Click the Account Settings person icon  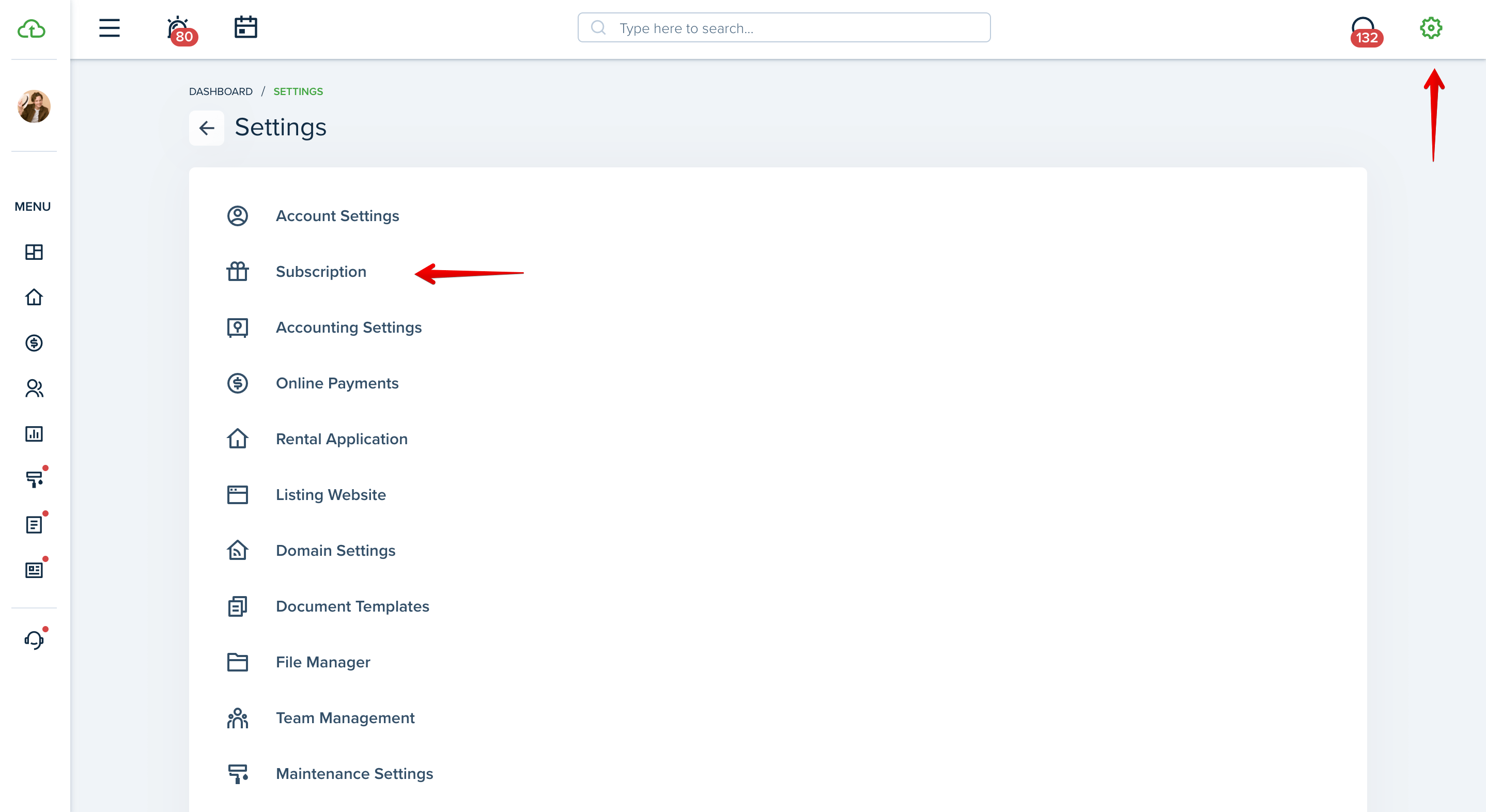(x=238, y=216)
